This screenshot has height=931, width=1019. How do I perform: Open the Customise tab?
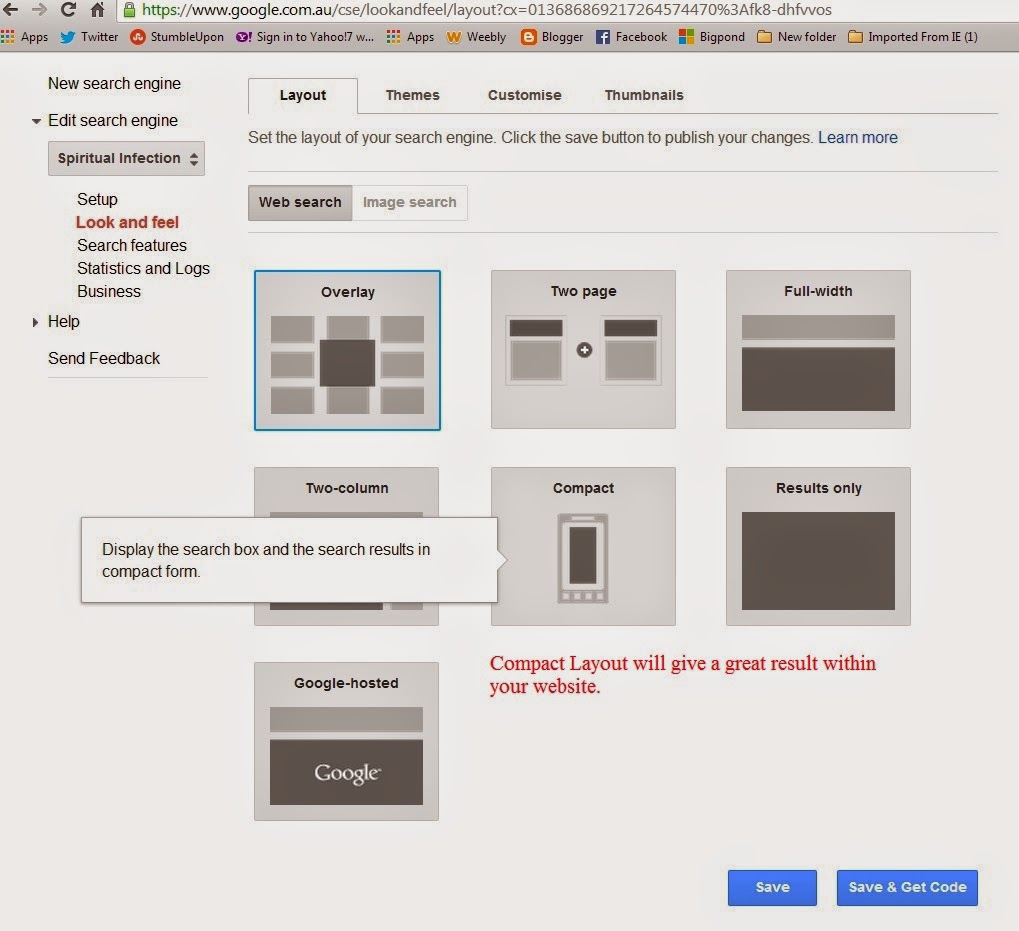click(x=523, y=95)
